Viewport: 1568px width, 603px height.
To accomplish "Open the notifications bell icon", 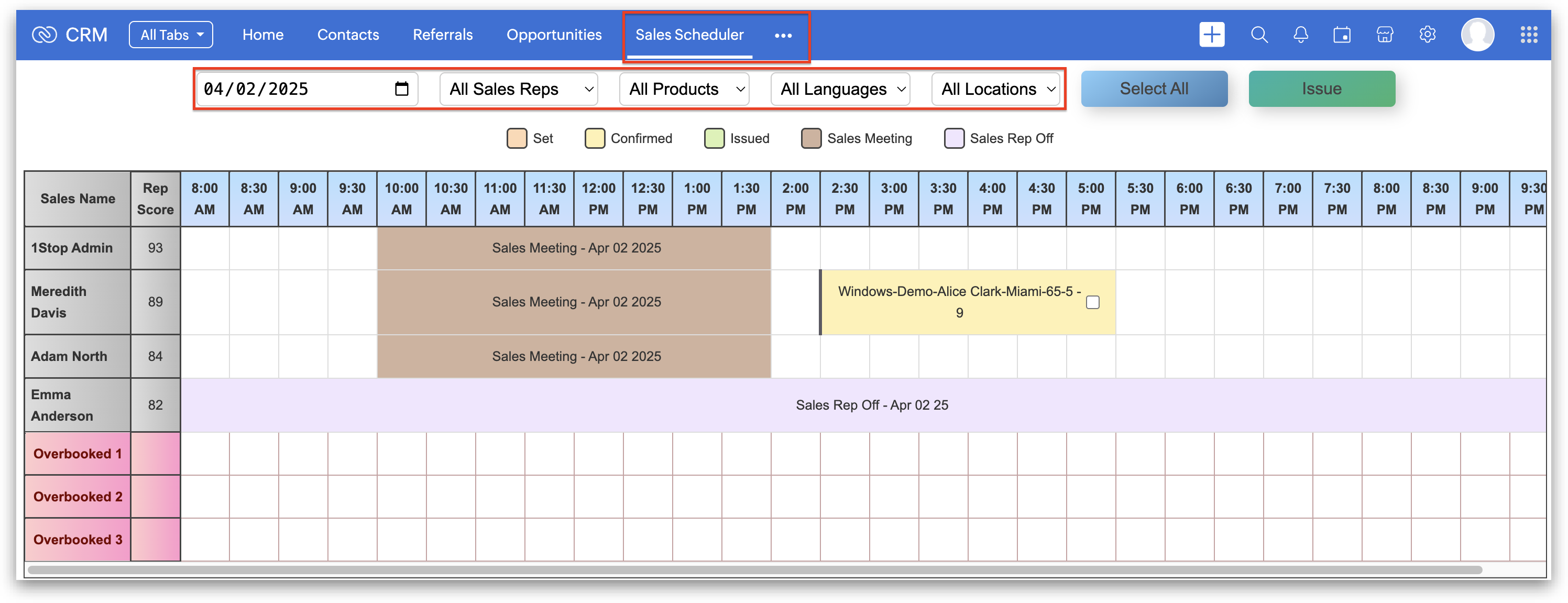I will tap(1300, 35).
